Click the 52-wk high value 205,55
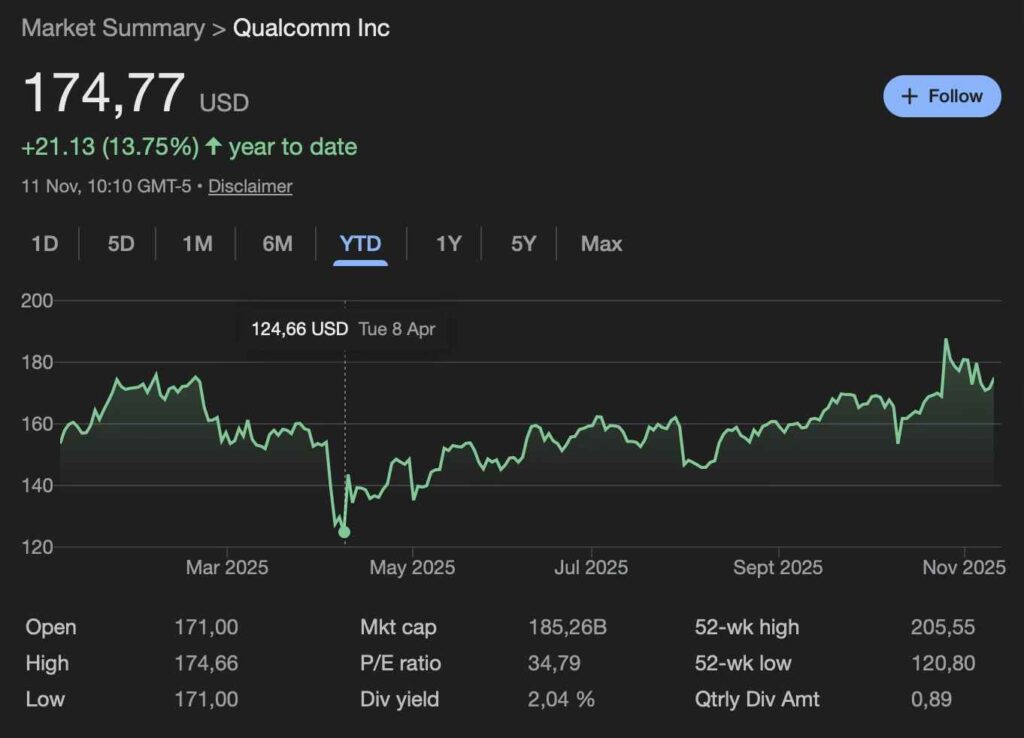The image size is (1024, 738). click(946, 627)
